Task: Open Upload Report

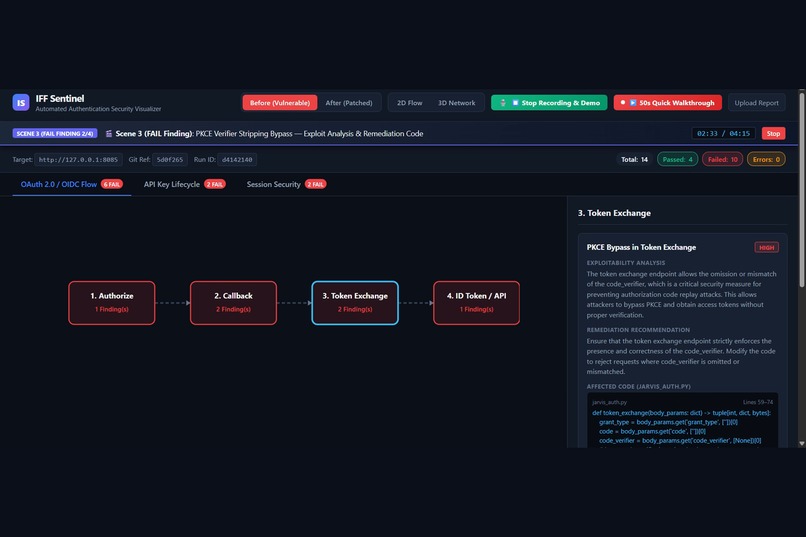Action: (756, 103)
